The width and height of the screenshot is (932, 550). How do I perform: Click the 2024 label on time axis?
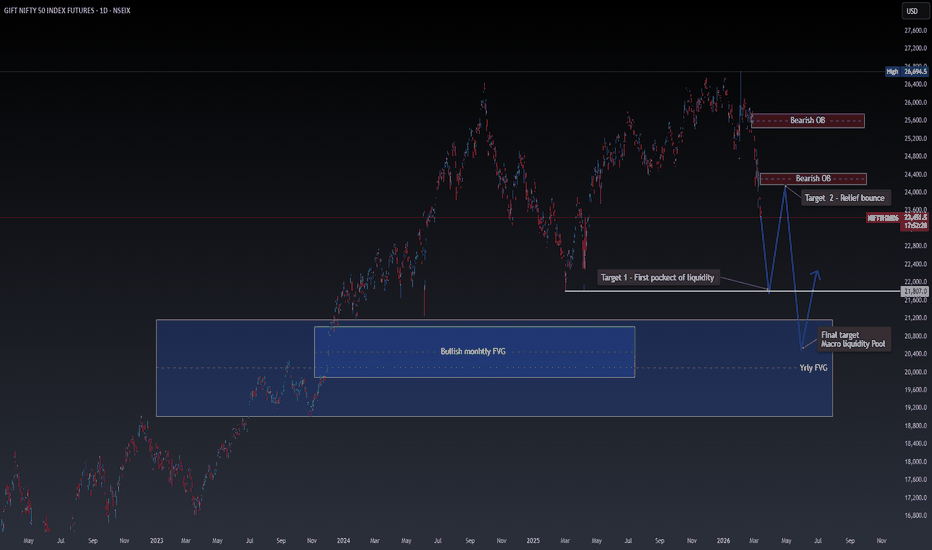343,540
